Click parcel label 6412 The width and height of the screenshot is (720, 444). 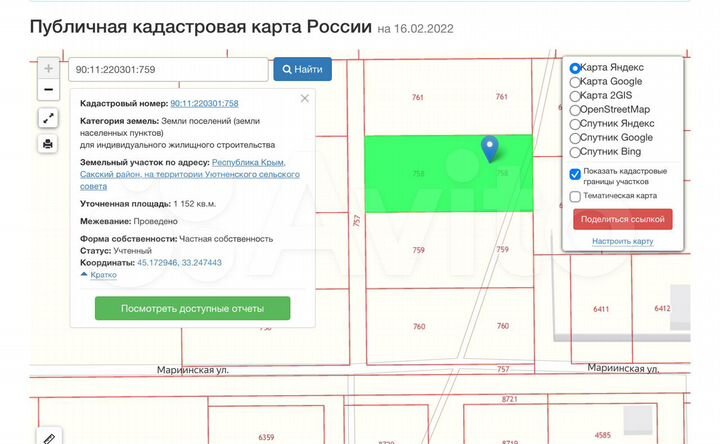point(662,308)
